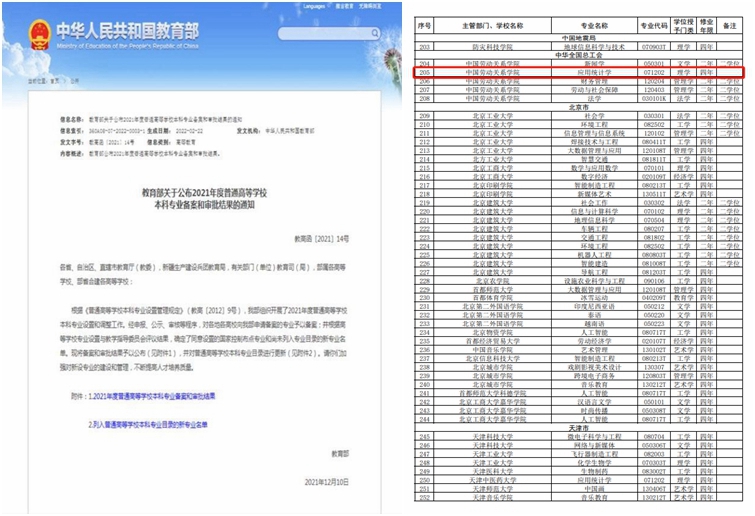This screenshot has height=516, width=755.
Task: Open attachment 2 列入本科专业目录的新专业名单
Action: 148,425
